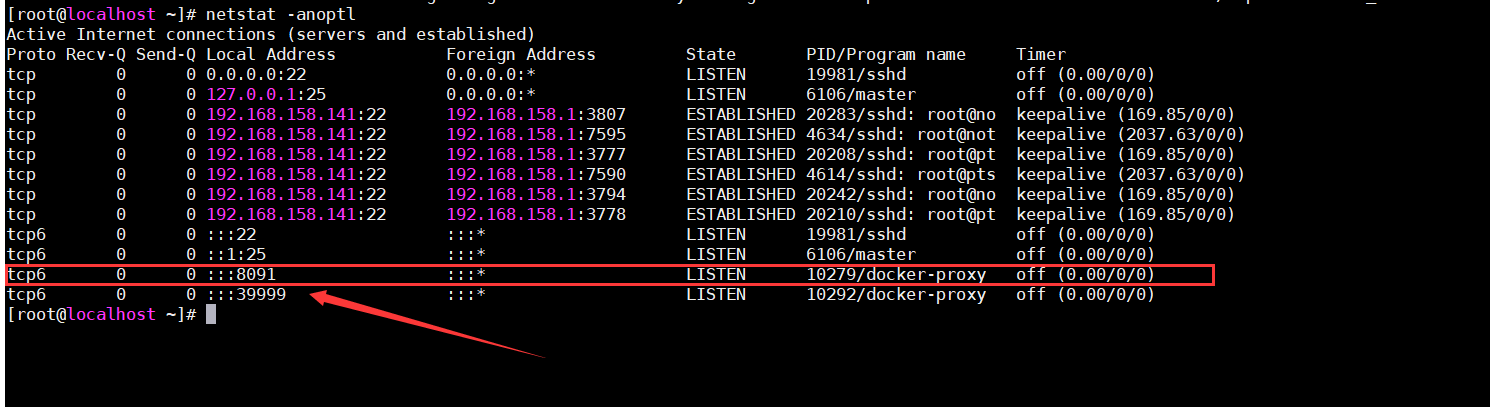Click the '20210/sshd: root@pt' process entry
The width and height of the screenshot is (1490, 407).
tap(901, 215)
